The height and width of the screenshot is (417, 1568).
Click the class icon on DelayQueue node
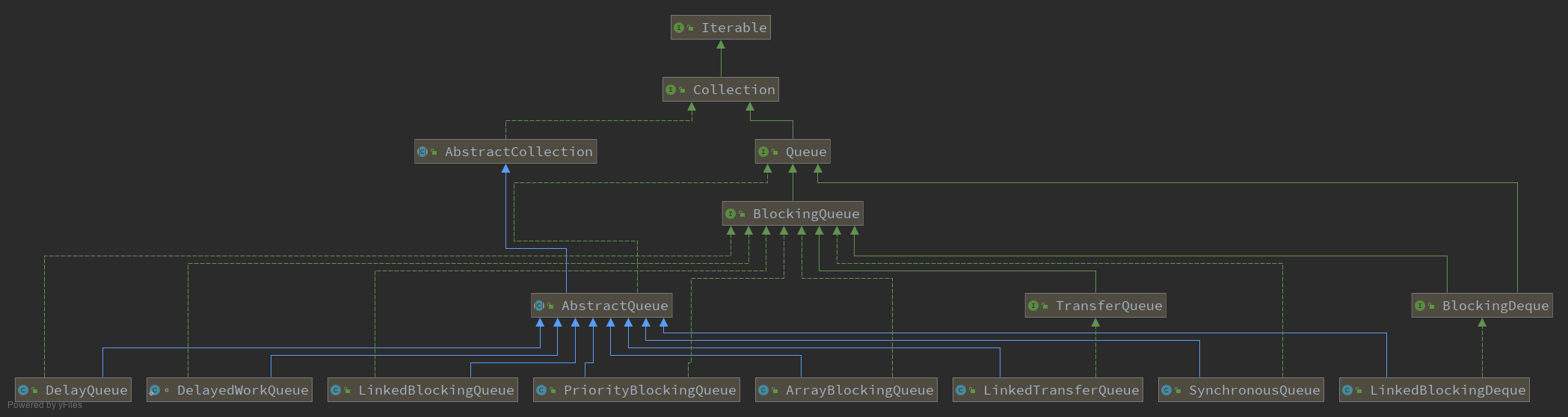(23, 390)
